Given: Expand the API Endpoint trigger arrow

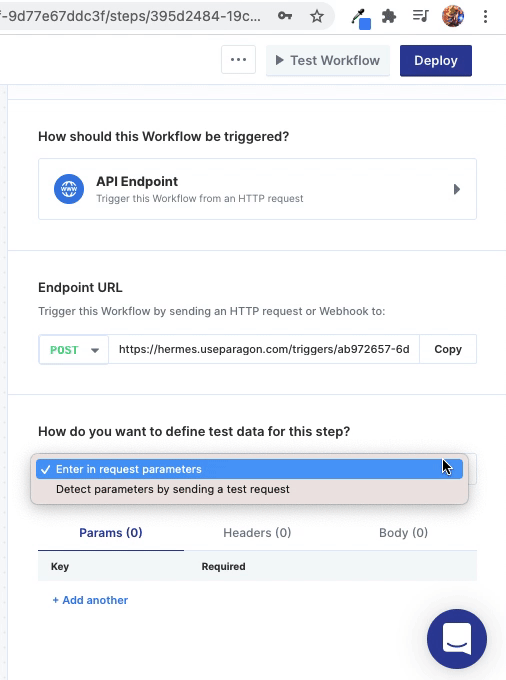Looking at the screenshot, I should pyautogui.click(x=457, y=190).
